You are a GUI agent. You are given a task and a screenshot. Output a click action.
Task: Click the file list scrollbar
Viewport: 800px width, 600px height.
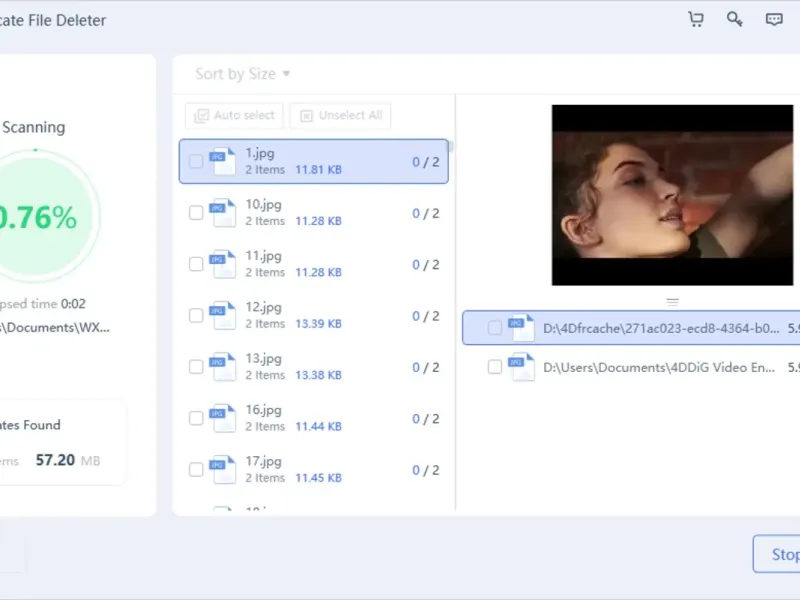451,146
